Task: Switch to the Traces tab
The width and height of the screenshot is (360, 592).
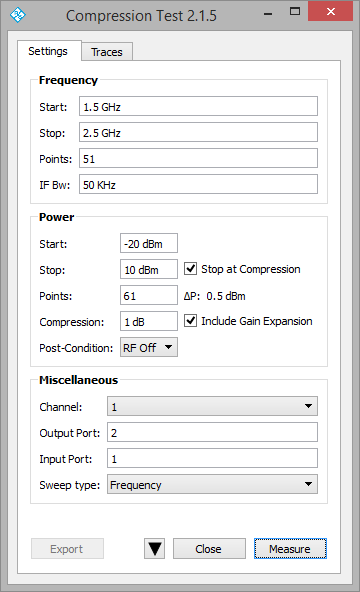Action: click(x=107, y=52)
